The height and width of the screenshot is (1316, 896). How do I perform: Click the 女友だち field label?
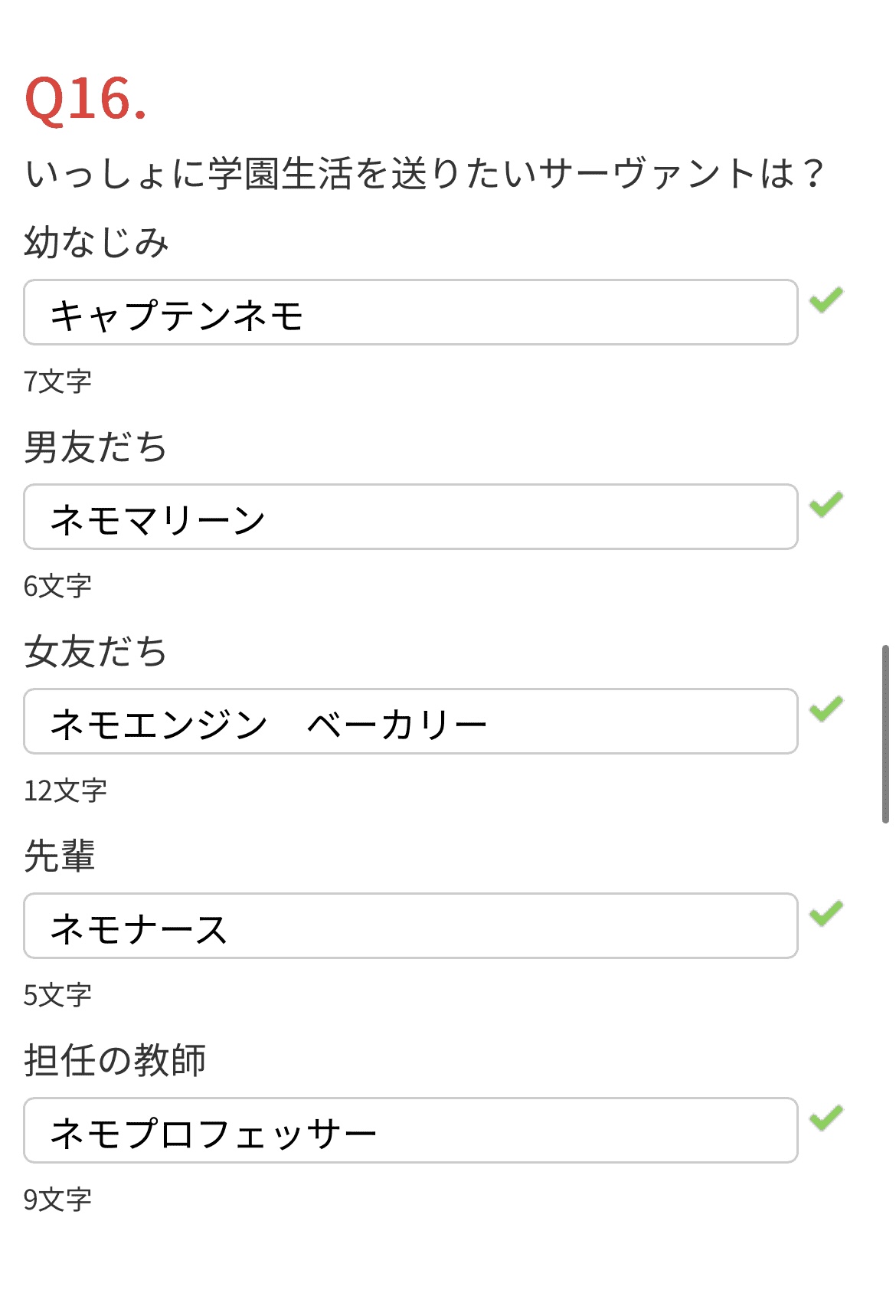point(96,652)
